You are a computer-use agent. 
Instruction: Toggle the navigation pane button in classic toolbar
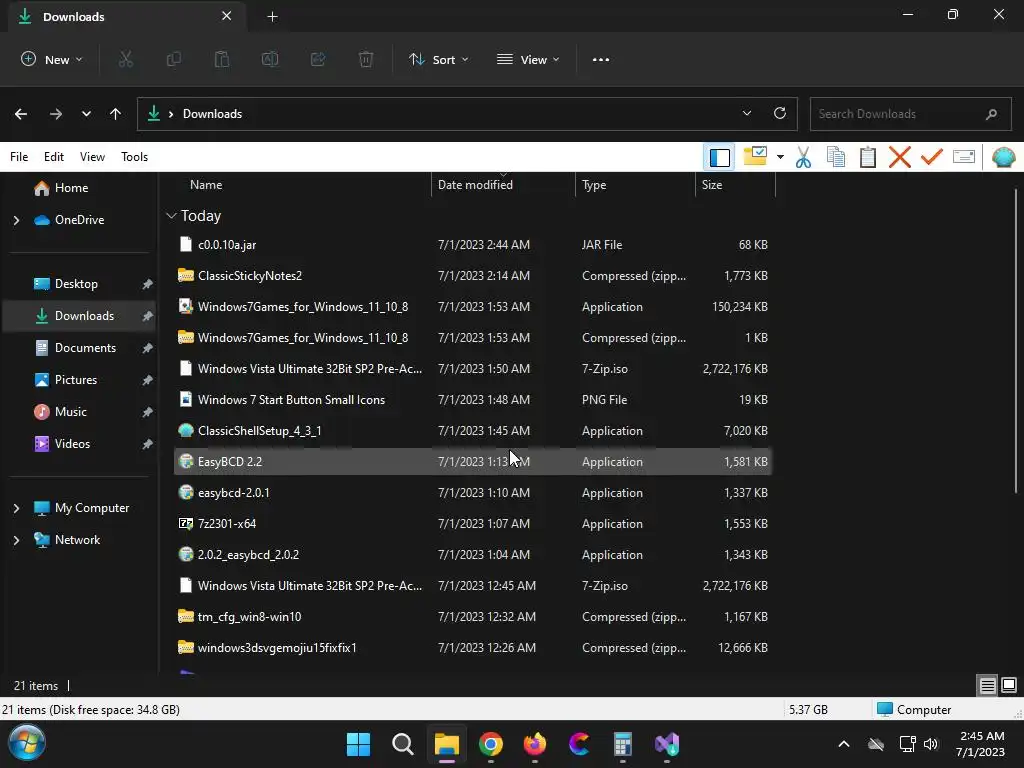click(x=719, y=157)
